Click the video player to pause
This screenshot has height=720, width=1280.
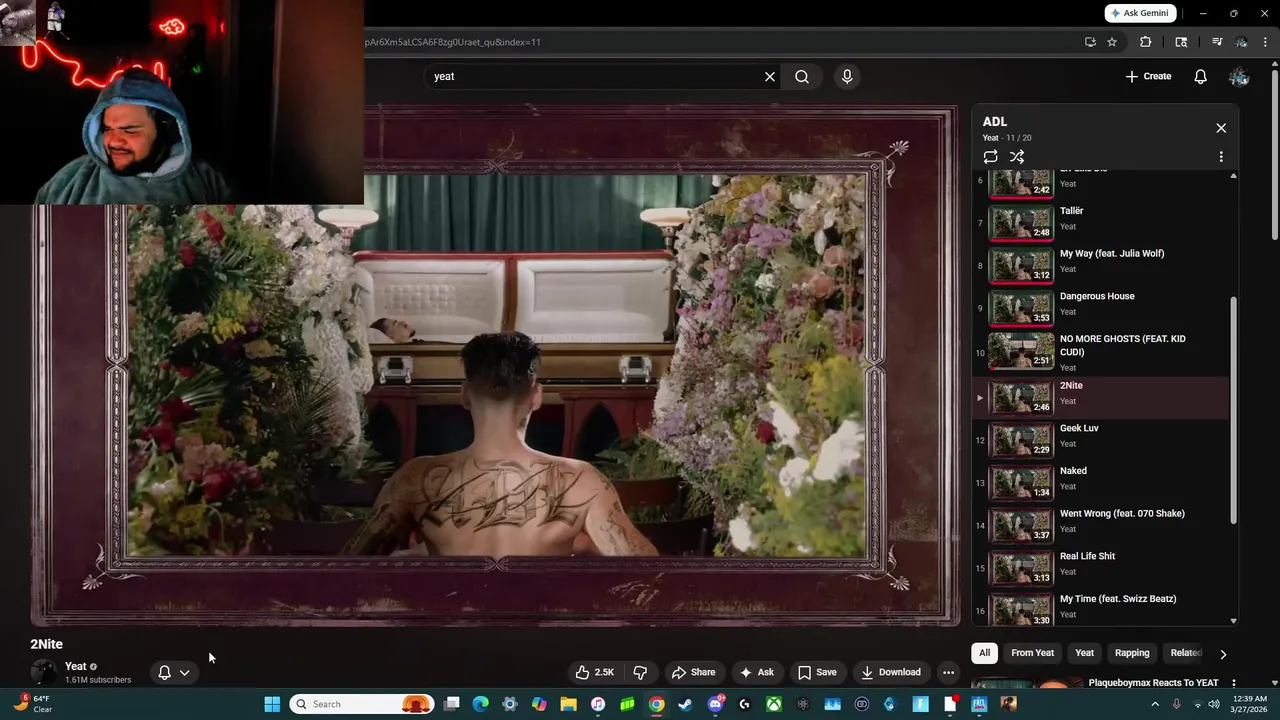click(495, 365)
